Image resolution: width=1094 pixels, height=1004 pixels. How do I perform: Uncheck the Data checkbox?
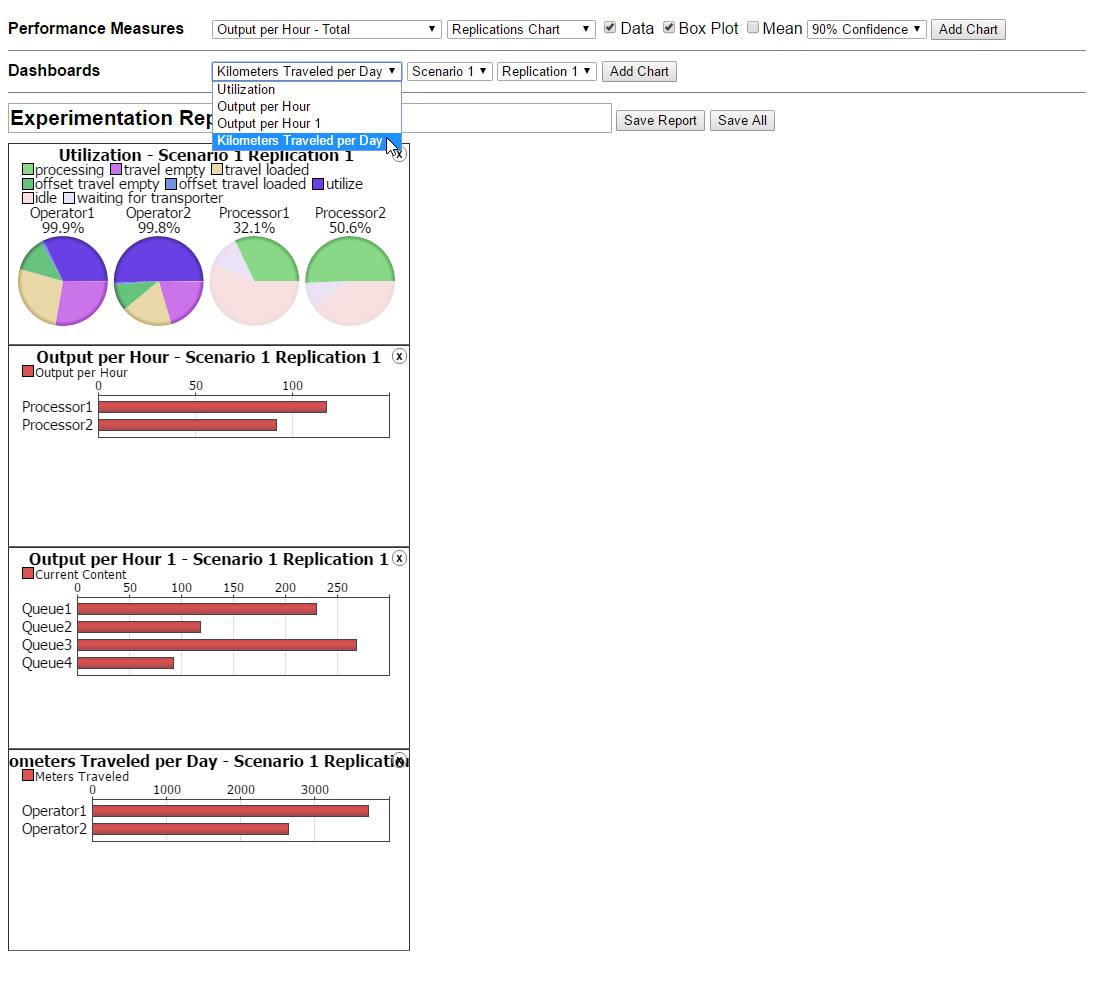pos(610,28)
